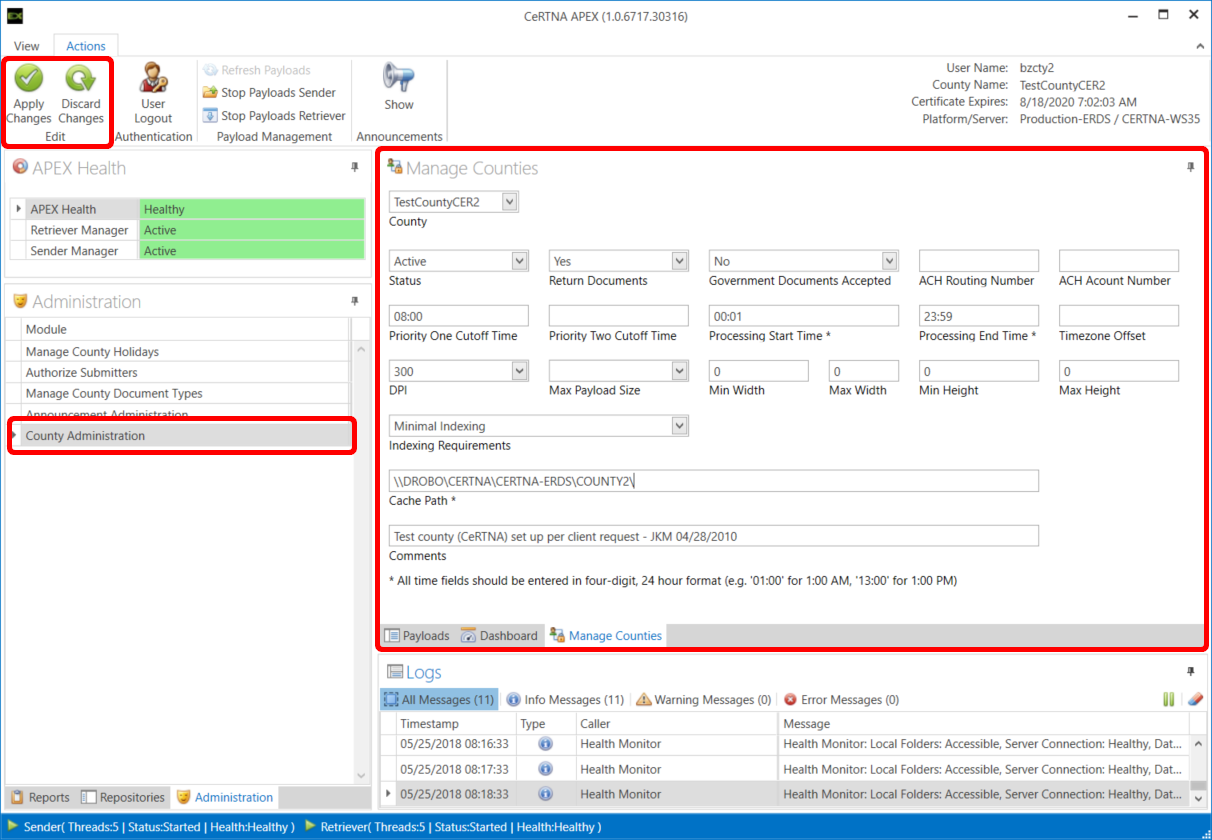
Task: Open the Indexing Requirements dropdown
Action: pyautogui.click(x=679, y=426)
